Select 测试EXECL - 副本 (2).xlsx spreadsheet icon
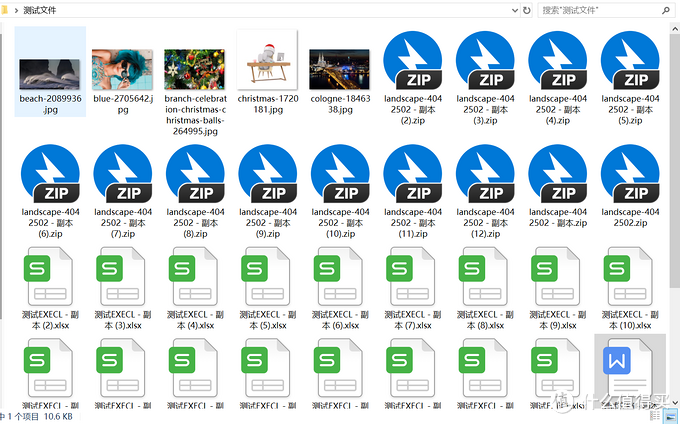 48,276
